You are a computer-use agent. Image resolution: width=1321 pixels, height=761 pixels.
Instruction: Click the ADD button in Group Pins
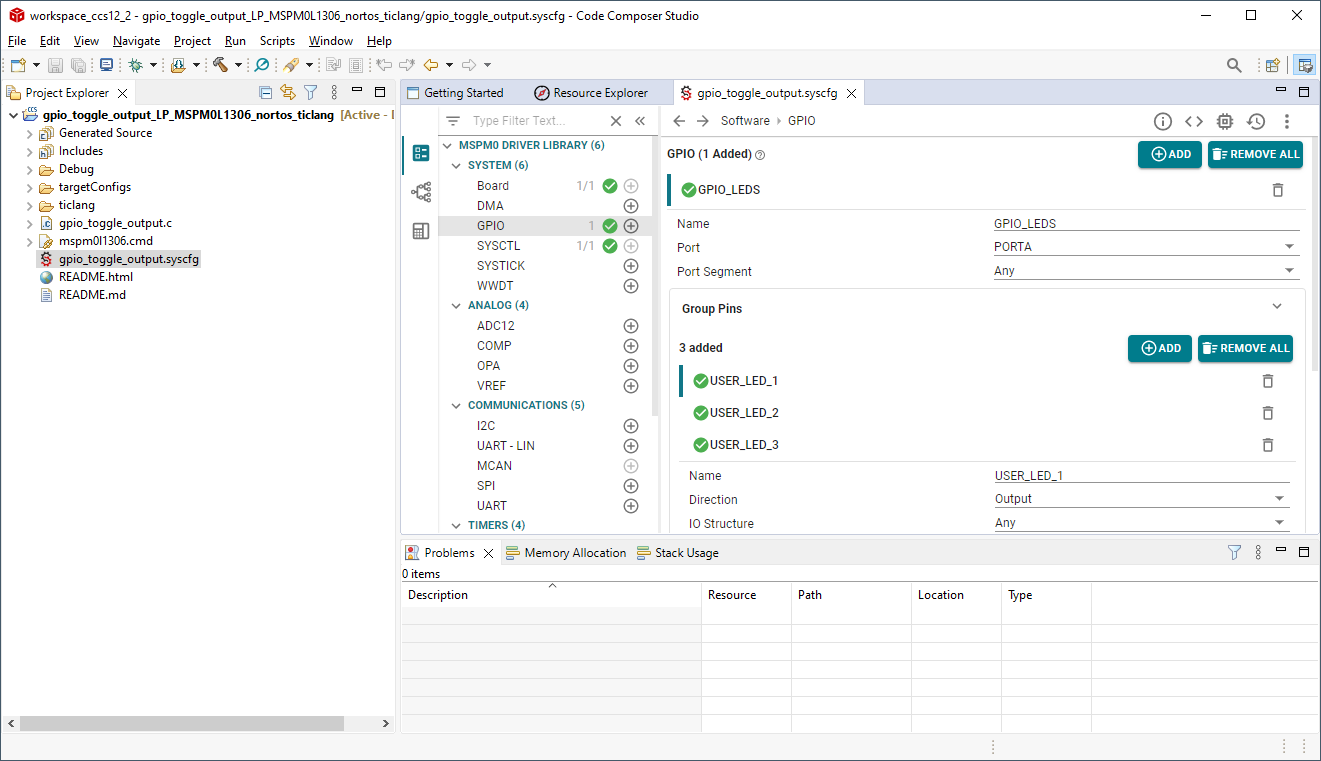click(1159, 348)
